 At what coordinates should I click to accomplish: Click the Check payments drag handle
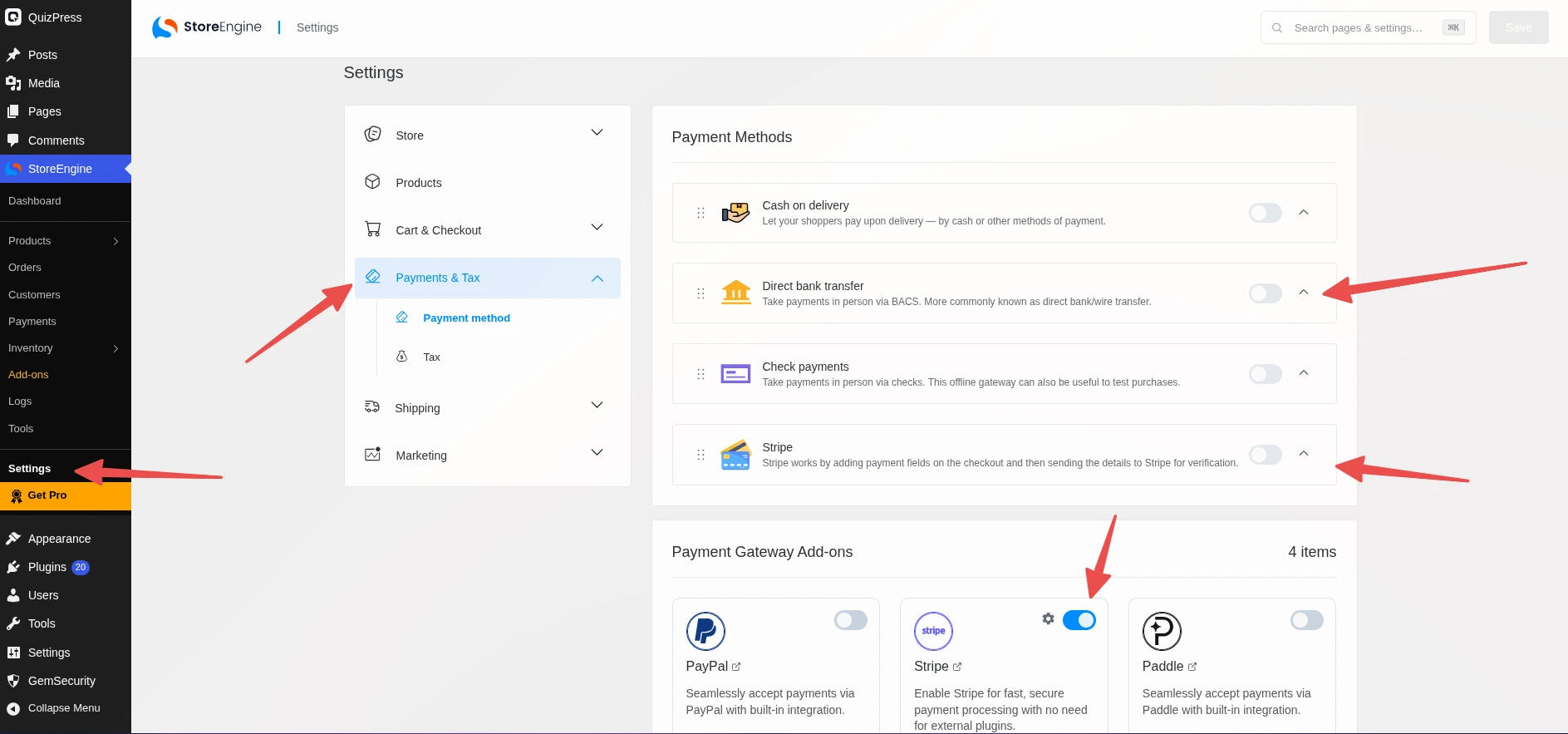700,374
